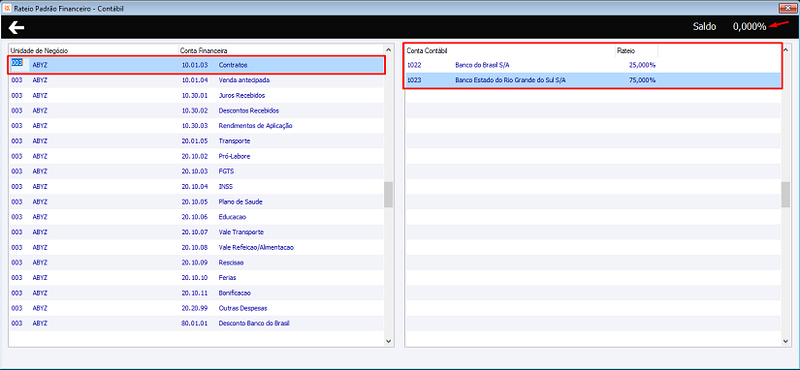Select the Vale Refeicao/Alimentacao row
Image resolution: width=800 pixels, height=370 pixels.
(x=196, y=247)
